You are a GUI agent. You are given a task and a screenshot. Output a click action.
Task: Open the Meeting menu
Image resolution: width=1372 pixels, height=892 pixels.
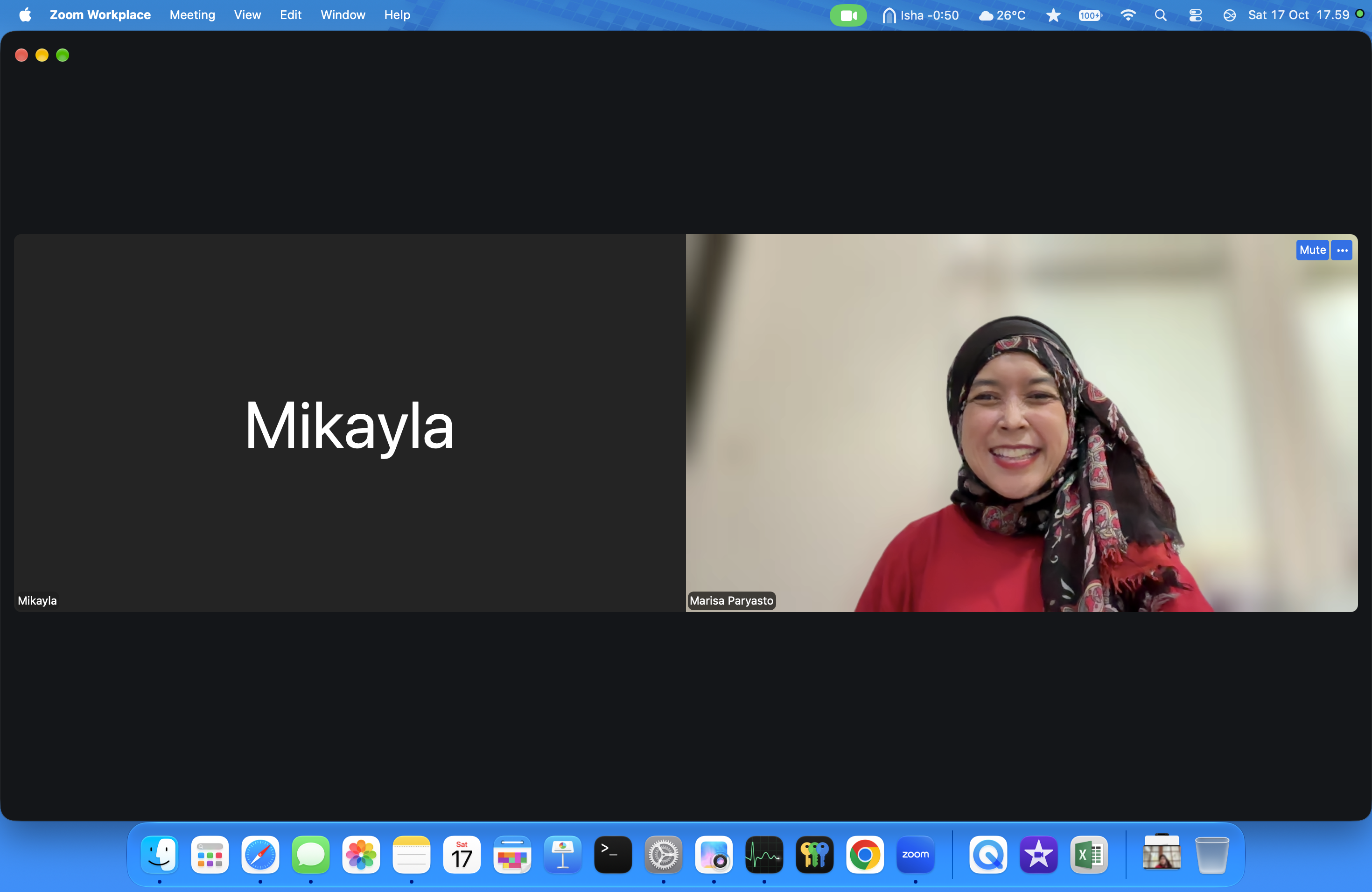192,15
